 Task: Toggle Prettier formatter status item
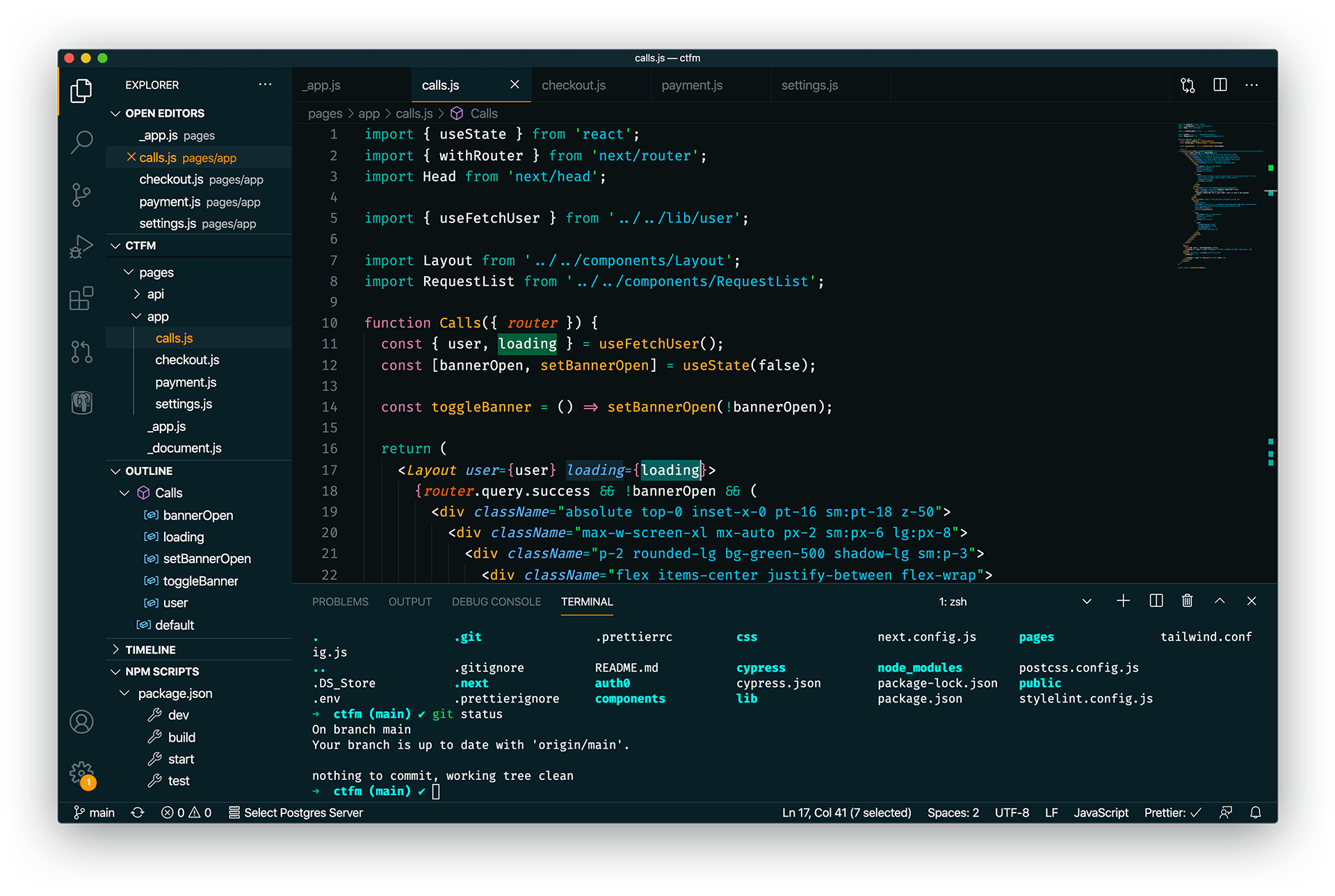[1172, 813]
